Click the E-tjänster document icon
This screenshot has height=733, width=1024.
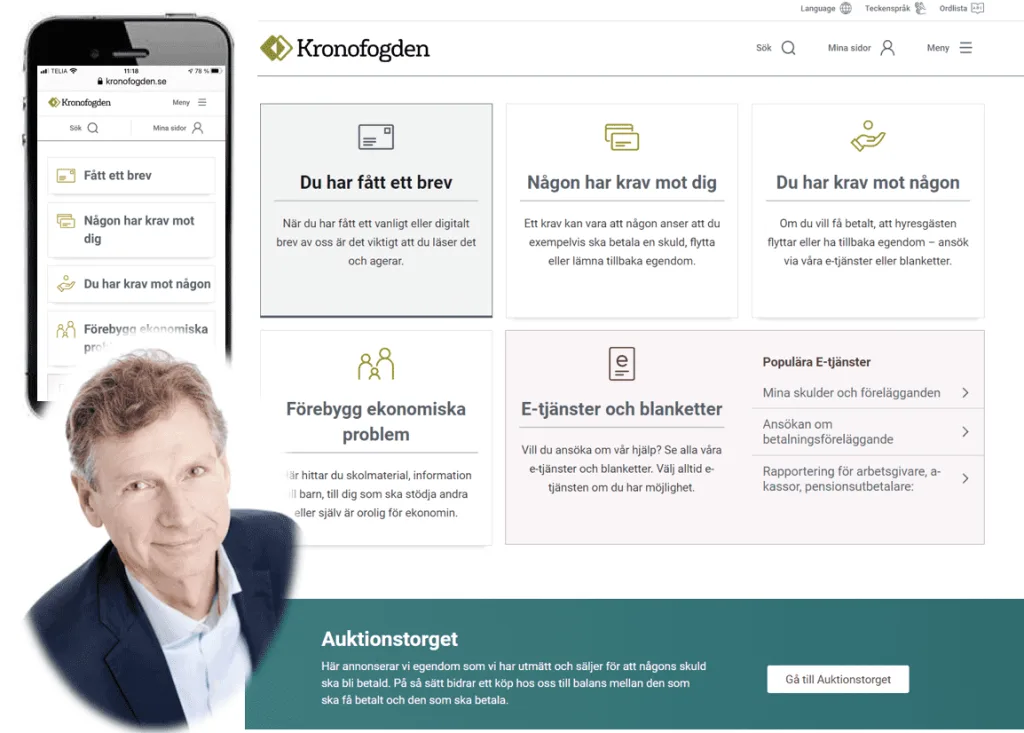coord(622,364)
